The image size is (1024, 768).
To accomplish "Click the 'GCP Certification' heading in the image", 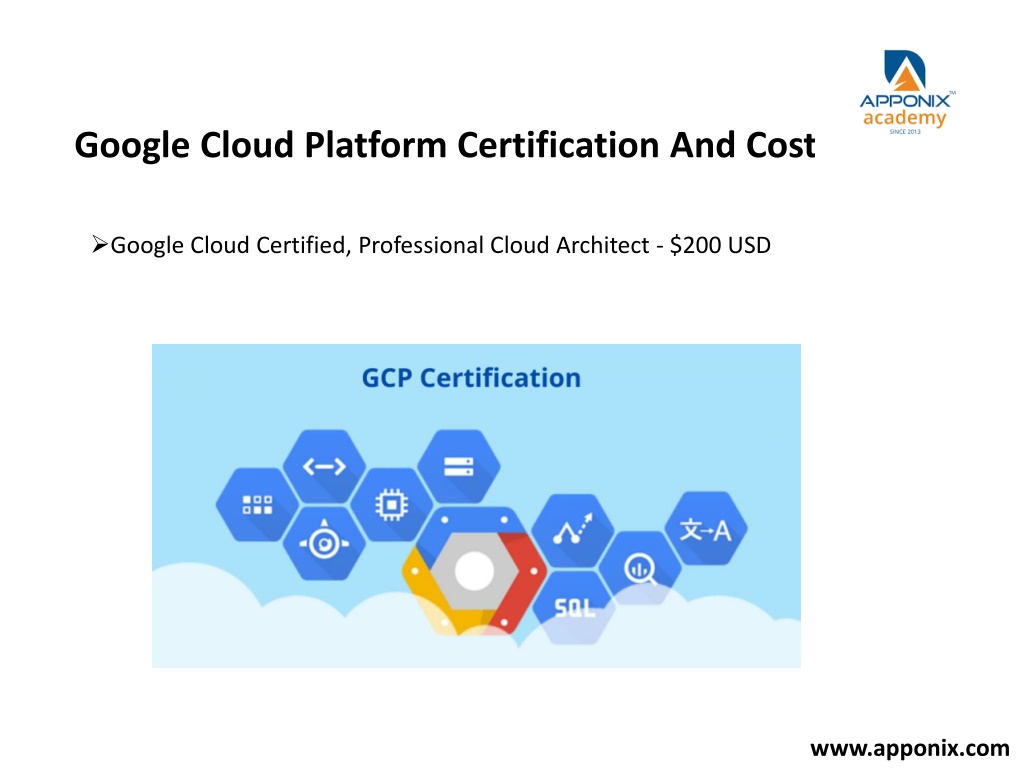I will [471, 377].
